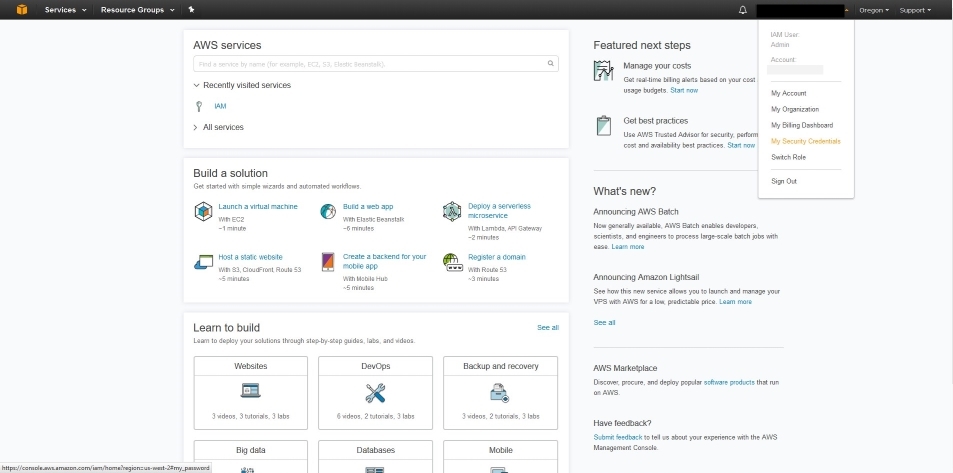953x473 pixels.
Task: Click the 'AWS Marketplace' heading
Action: click(625, 368)
